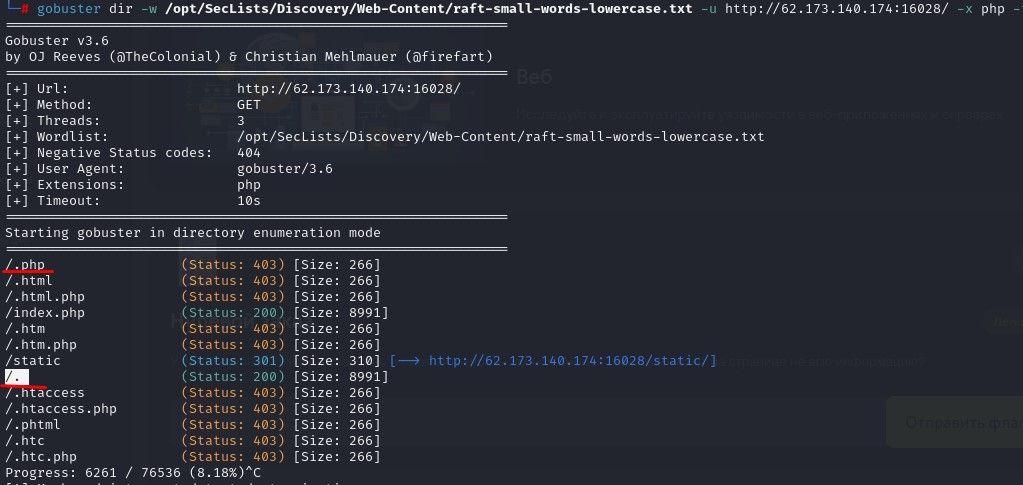Image resolution: width=1023 pixels, height=485 pixels.
Task: Click the /.htaccess.php result entry
Action: pos(61,409)
